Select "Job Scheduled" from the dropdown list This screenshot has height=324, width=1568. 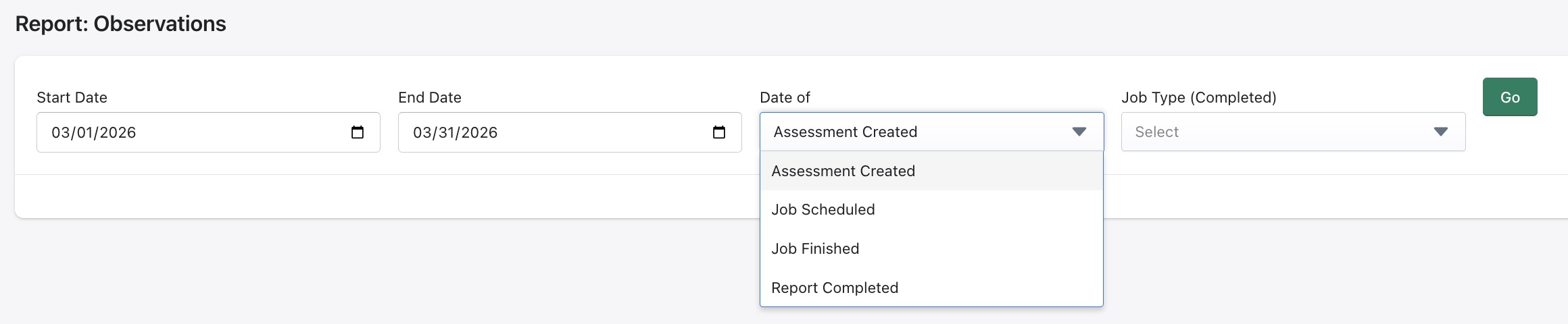coord(823,210)
